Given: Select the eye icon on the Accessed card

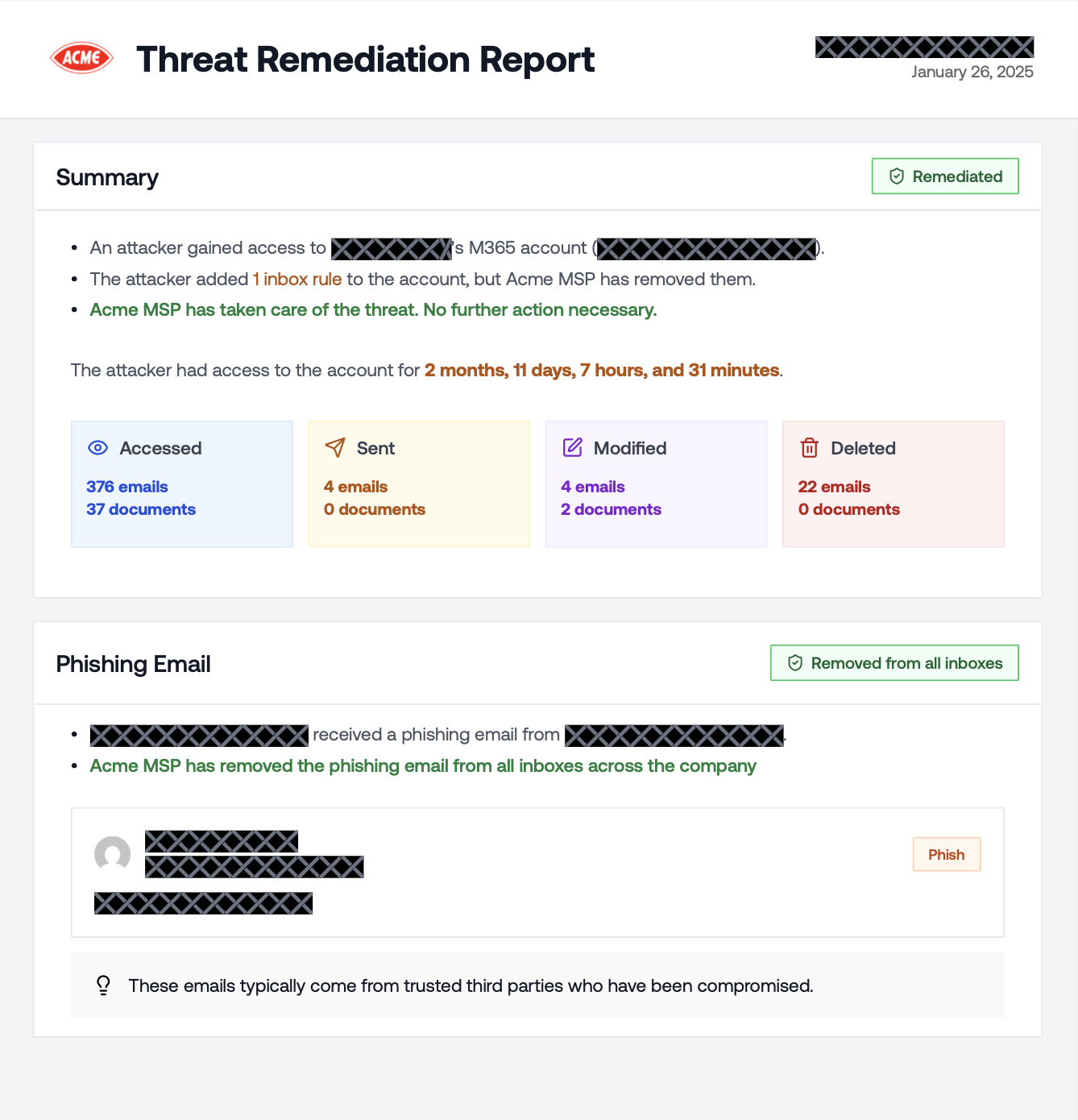Looking at the screenshot, I should (x=97, y=447).
